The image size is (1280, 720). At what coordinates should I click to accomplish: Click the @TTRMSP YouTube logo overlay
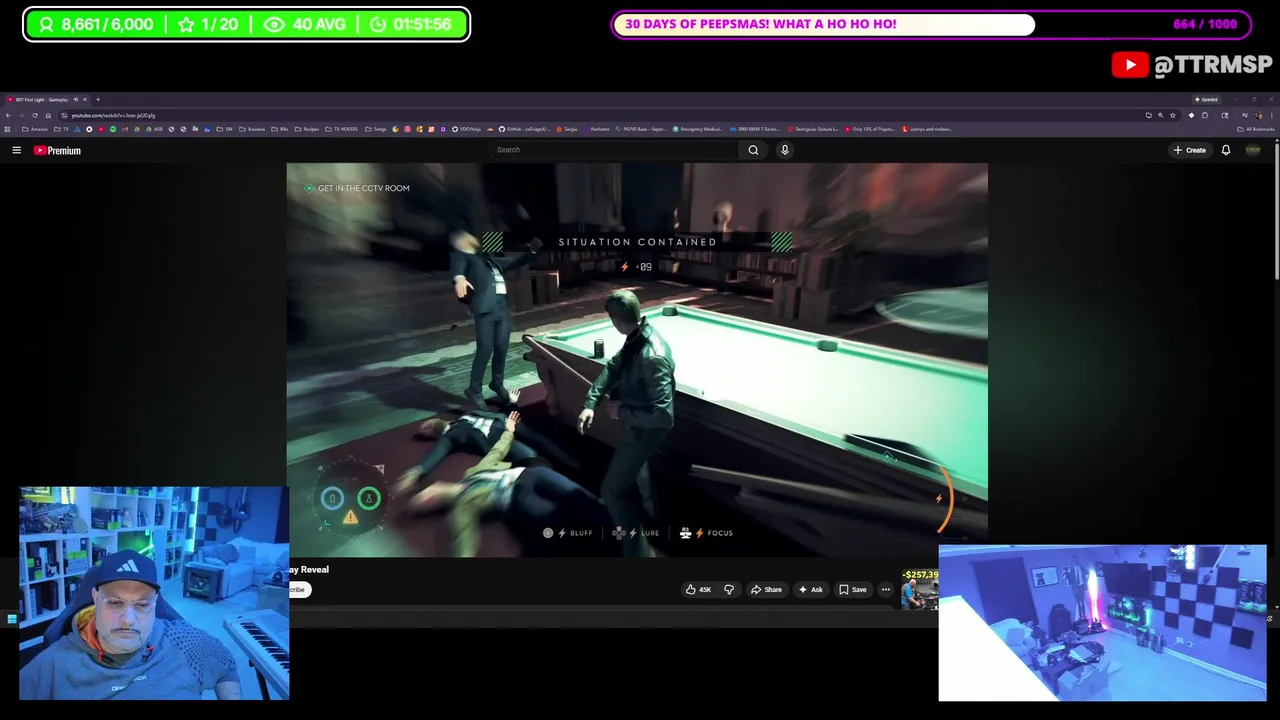pyautogui.click(x=1192, y=65)
